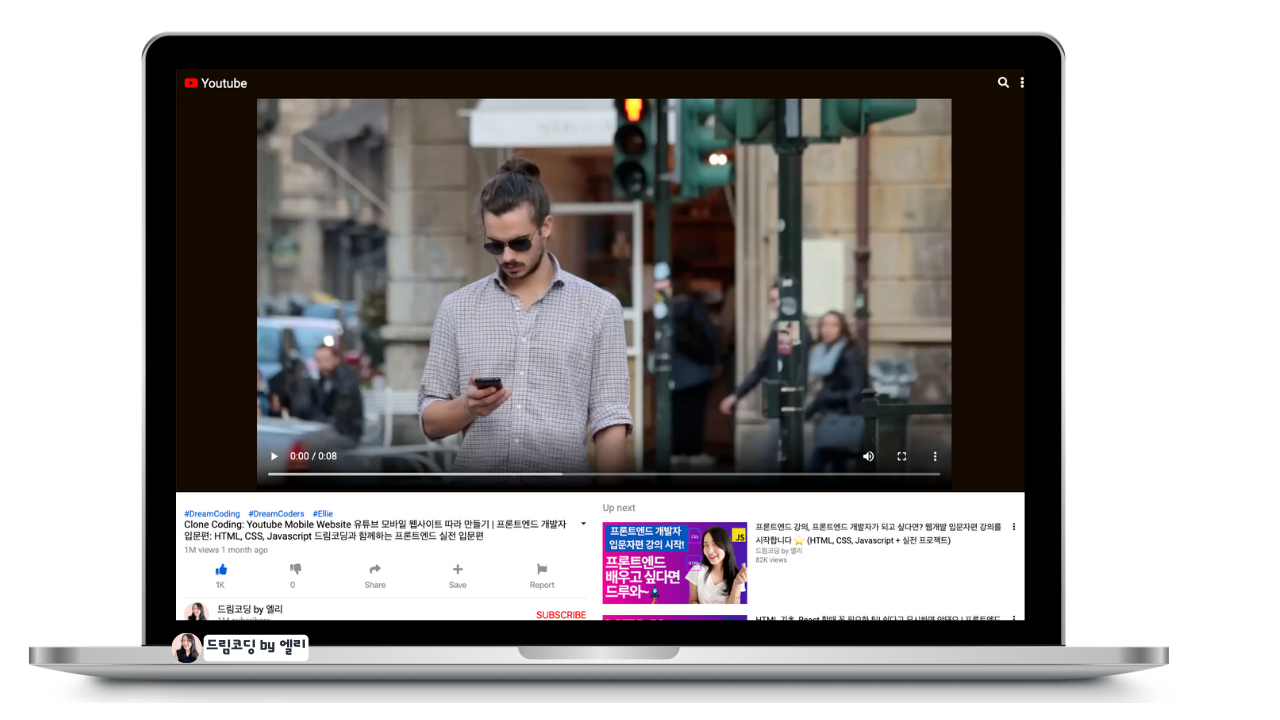
Task: Open the 프론트엔드 개발자 up next thumbnail
Action: tap(675, 563)
